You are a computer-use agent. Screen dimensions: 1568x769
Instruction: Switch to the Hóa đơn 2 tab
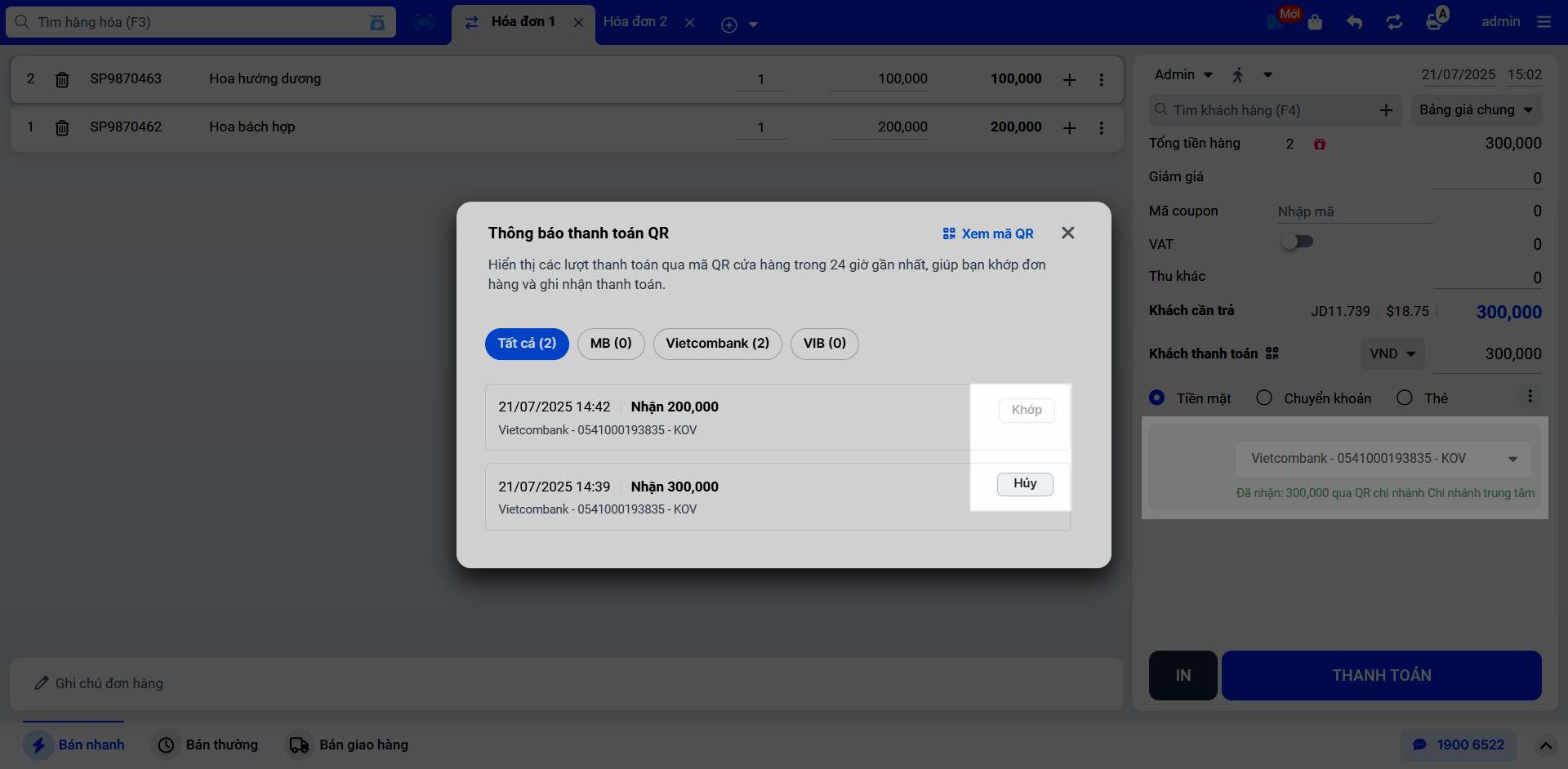pyautogui.click(x=635, y=22)
